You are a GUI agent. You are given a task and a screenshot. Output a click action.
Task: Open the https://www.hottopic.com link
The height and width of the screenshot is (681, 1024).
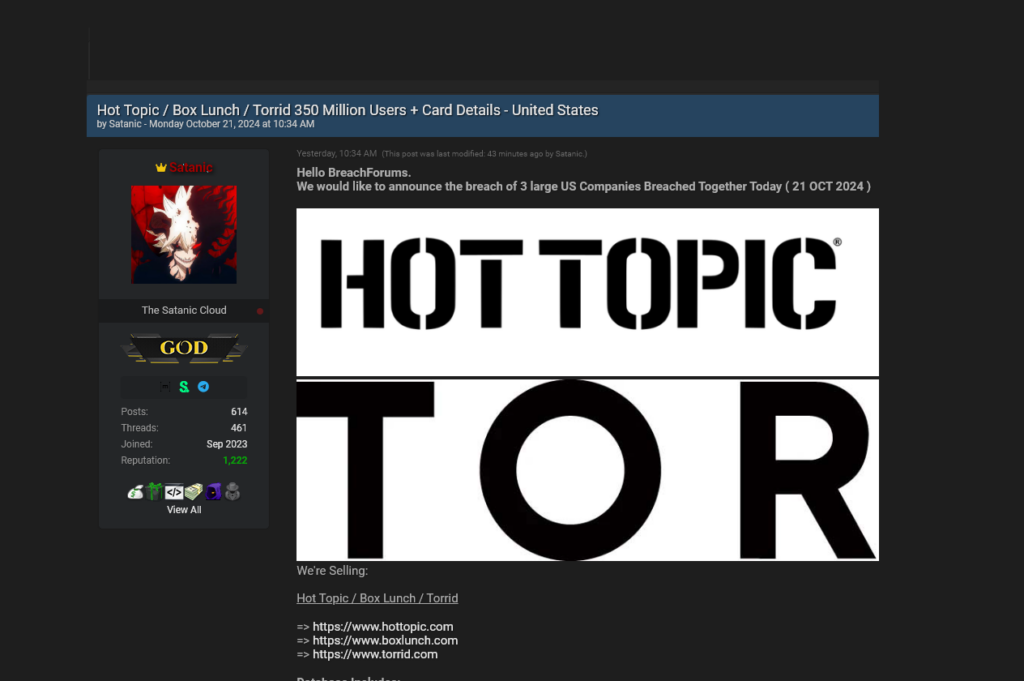tap(383, 627)
